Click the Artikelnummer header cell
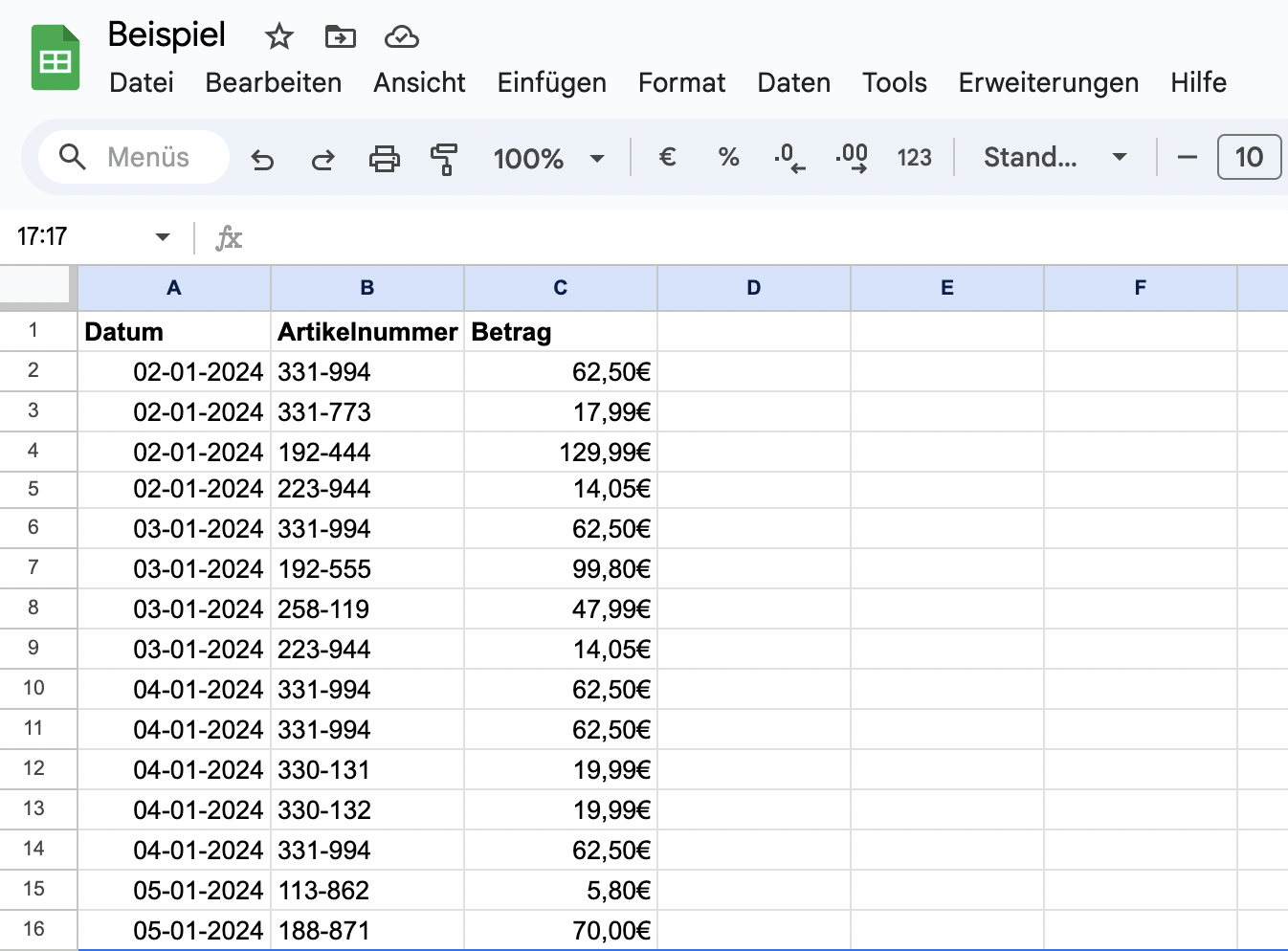Viewport: 1288px width, 951px height. 367,332
